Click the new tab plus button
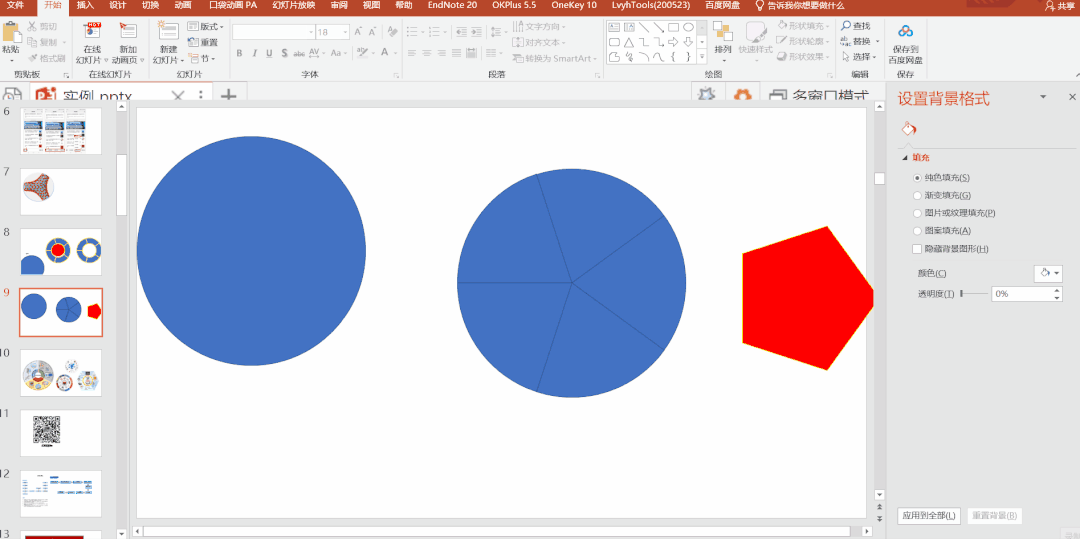The image size is (1080, 539). (x=228, y=96)
